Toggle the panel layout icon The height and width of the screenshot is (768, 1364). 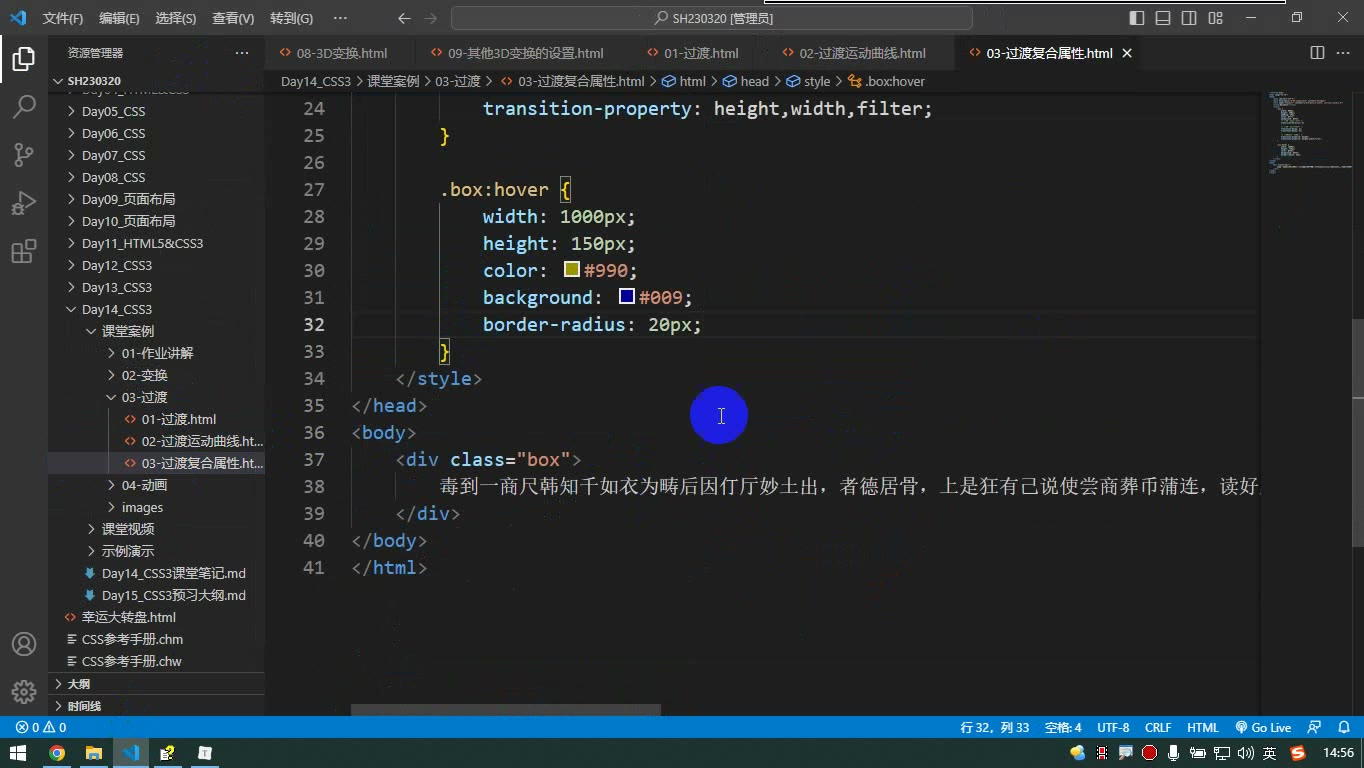click(x=1163, y=18)
